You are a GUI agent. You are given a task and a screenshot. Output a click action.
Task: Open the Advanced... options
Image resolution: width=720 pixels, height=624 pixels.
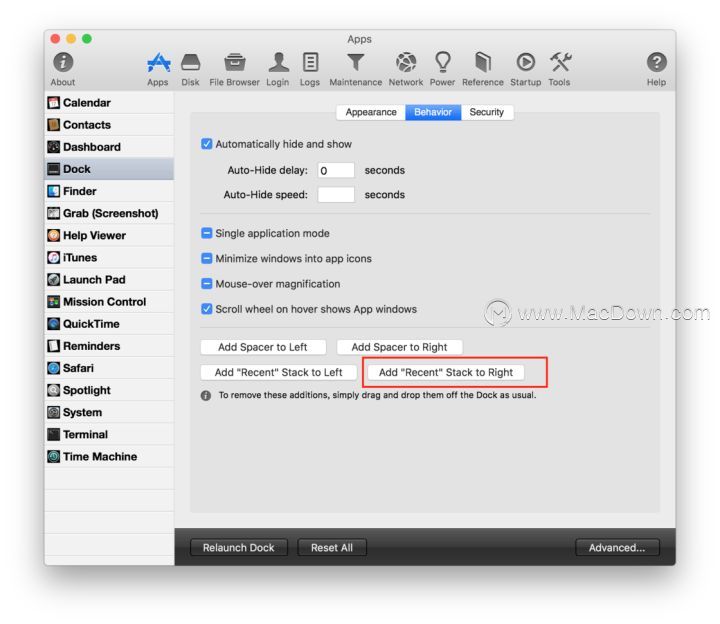pos(617,547)
